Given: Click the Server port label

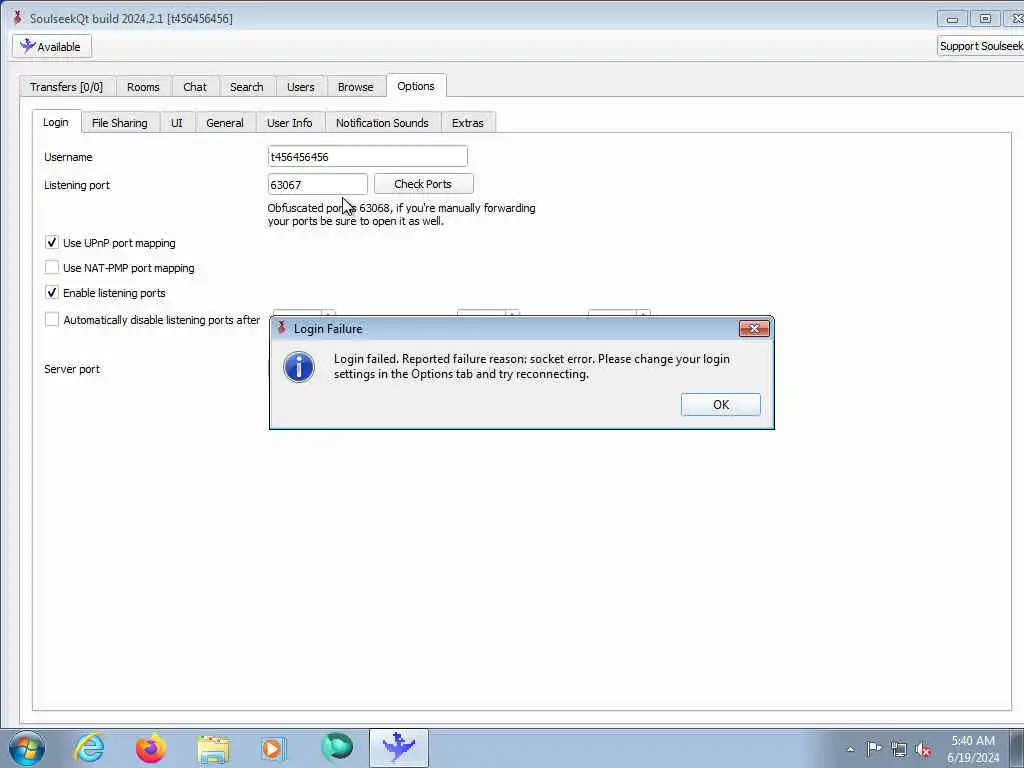Looking at the screenshot, I should [x=72, y=369].
